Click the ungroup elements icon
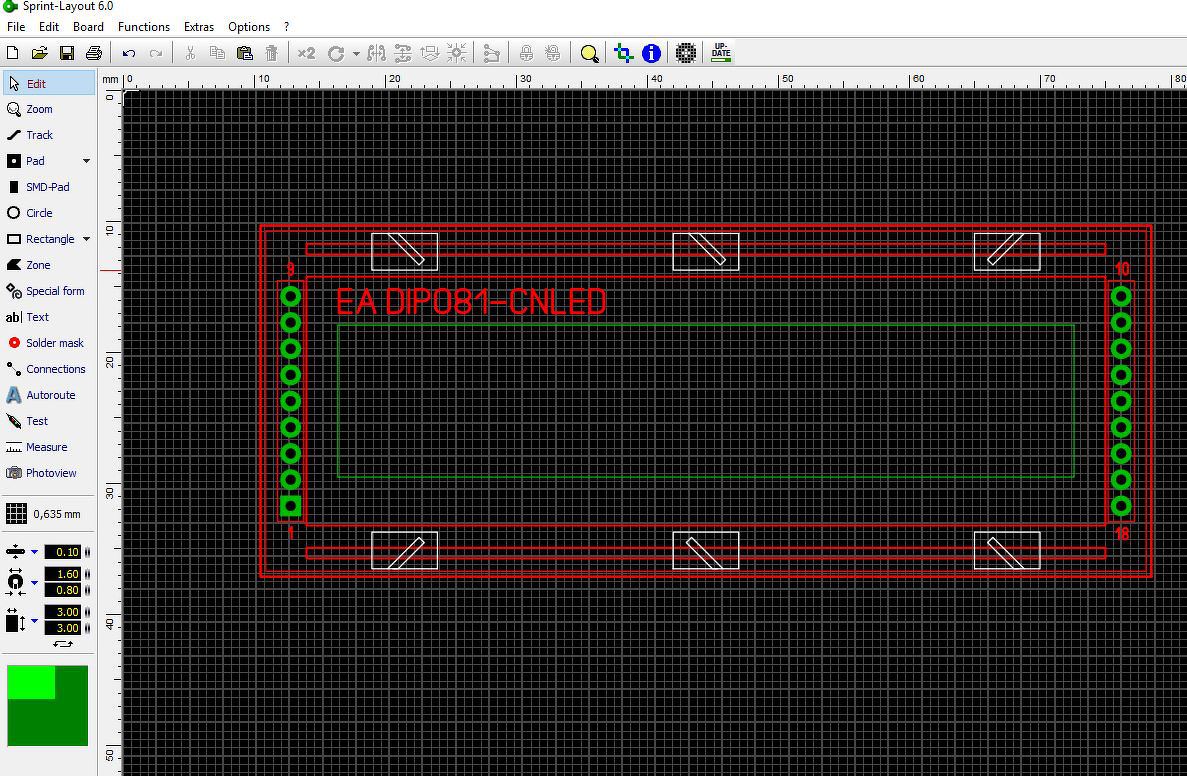 pyautogui.click(x=553, y=53)
